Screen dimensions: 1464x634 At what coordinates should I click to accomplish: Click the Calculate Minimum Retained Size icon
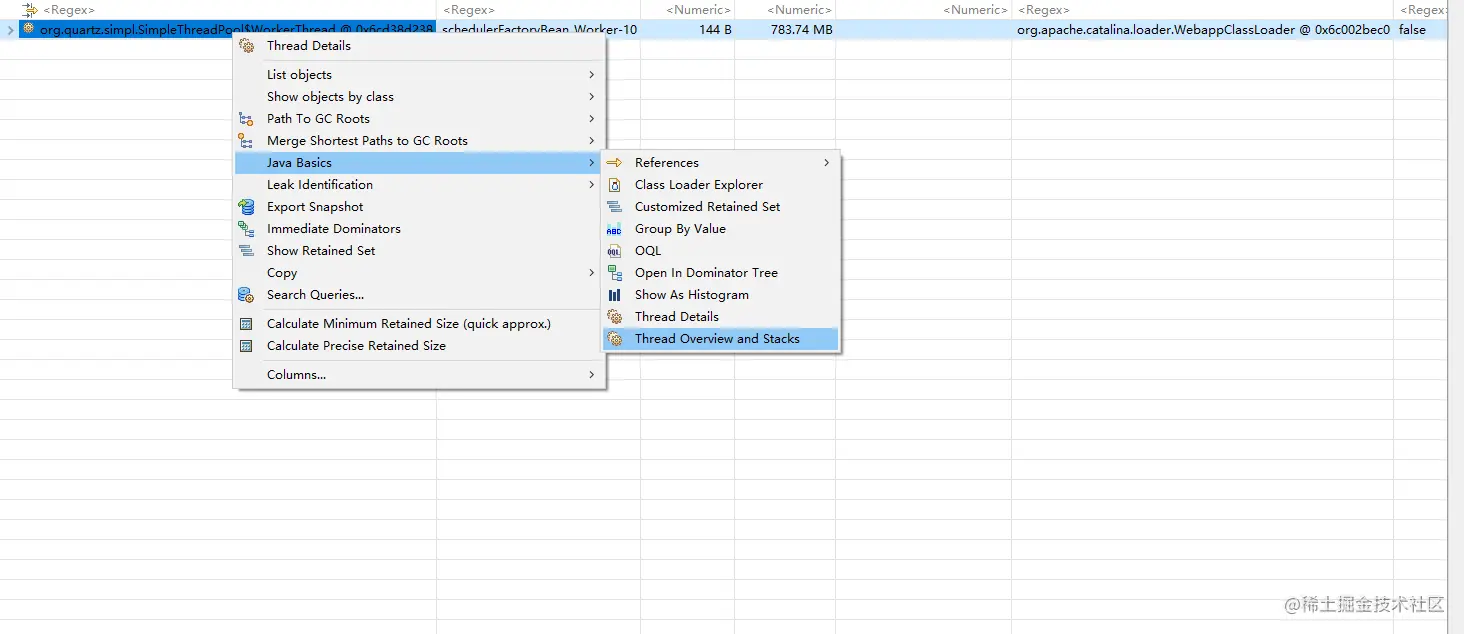click(246, 324)
